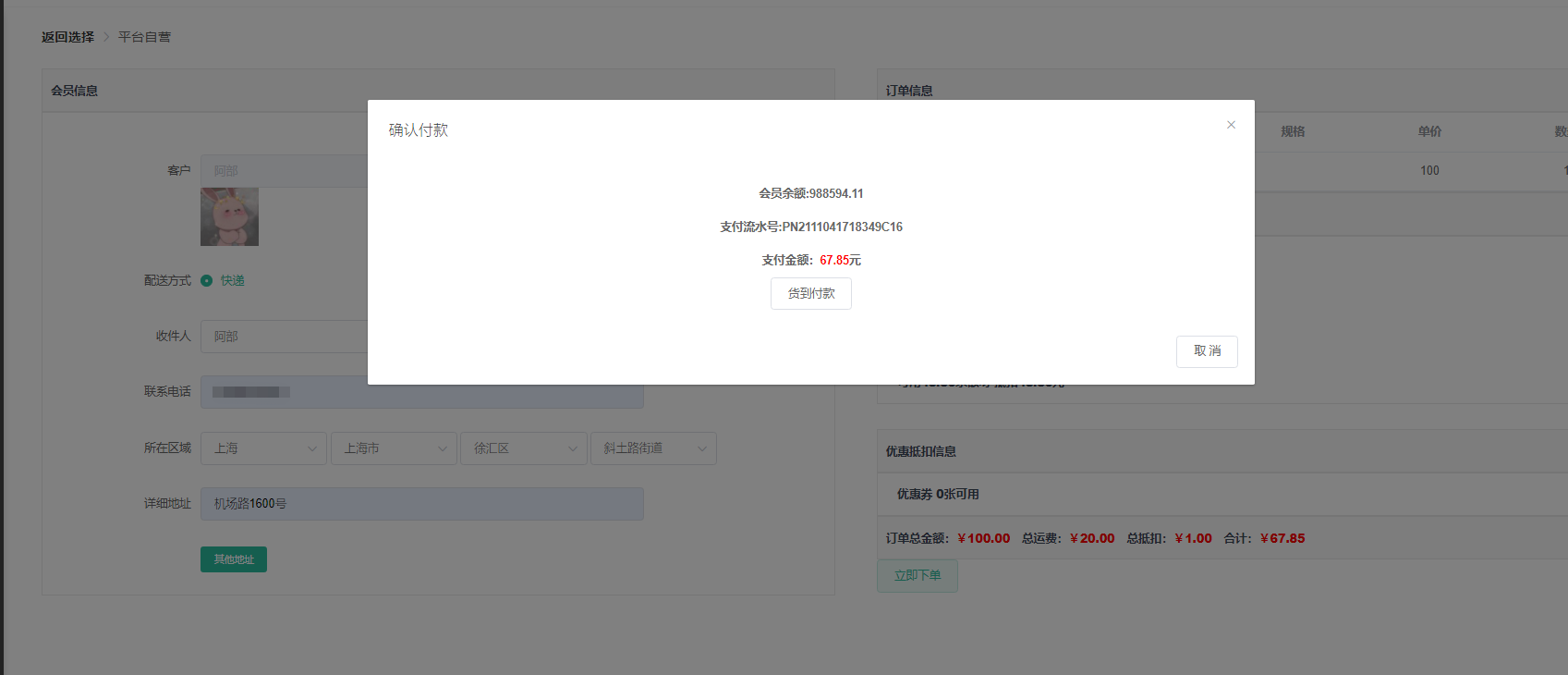Screen dimensions: 1568x675
Task: Click the breadcrumb separator arrow icon
Action: (x=106, y=37)
